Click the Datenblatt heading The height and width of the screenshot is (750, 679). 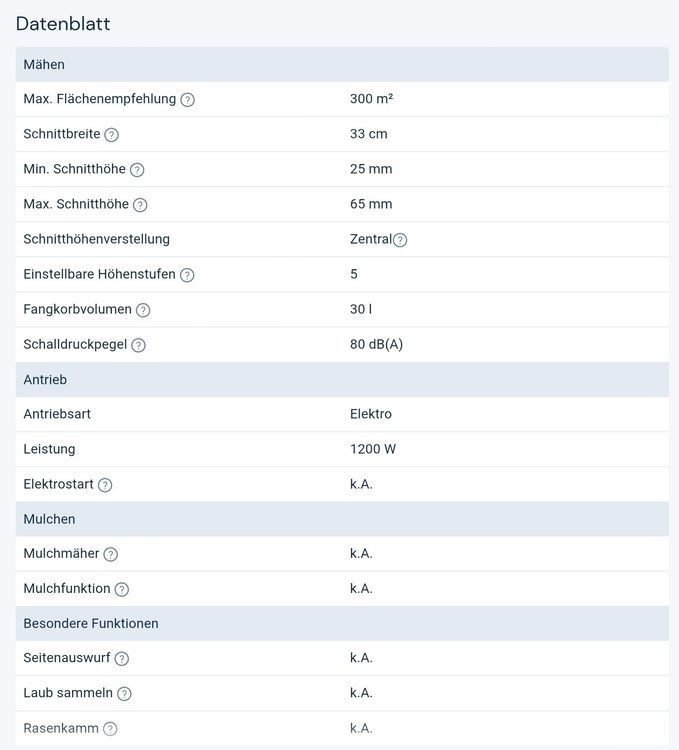[x=63, y=23]
